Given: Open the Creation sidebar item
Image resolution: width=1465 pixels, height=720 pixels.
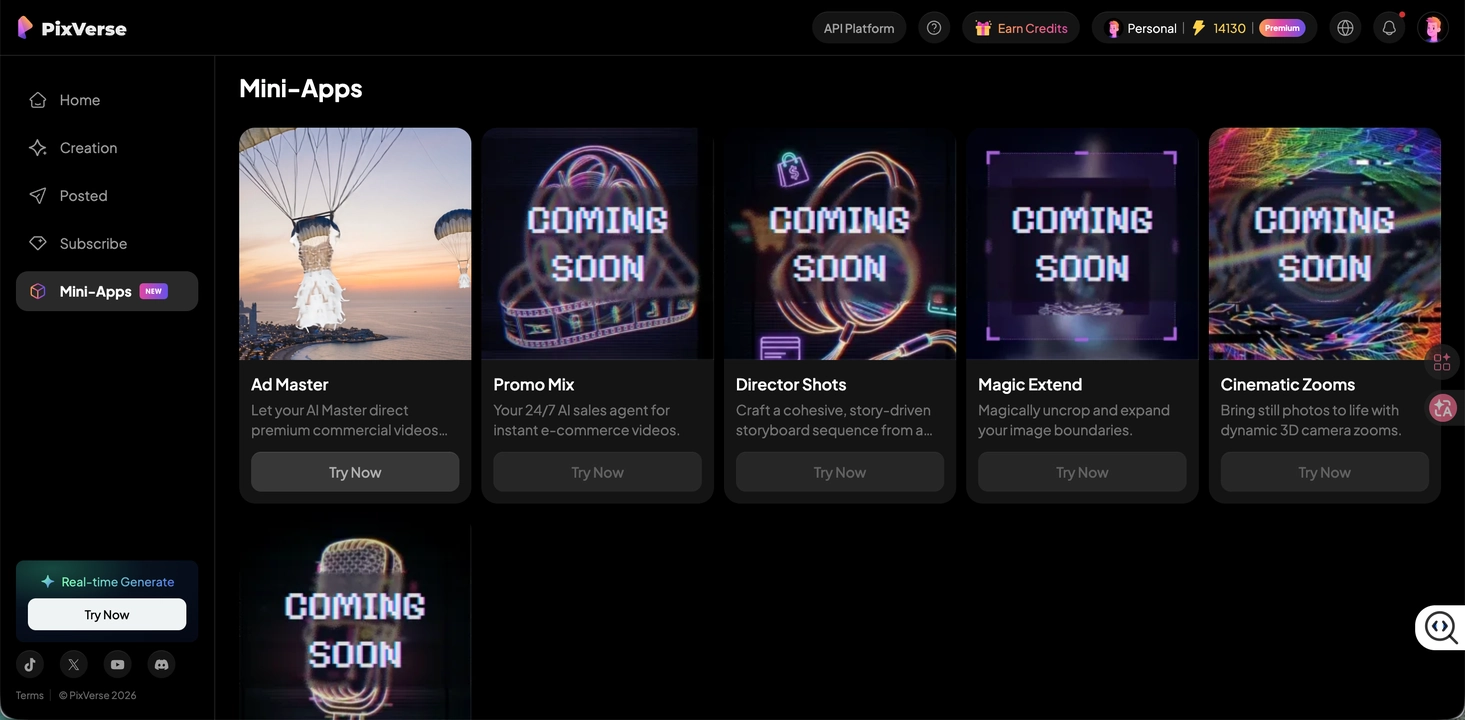Looking at the screenshot, I should pos(88,148).
